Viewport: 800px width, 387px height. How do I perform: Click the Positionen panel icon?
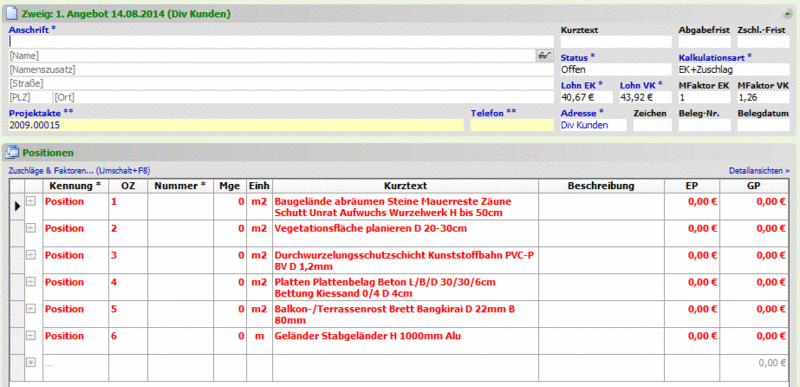[x=12, y=152]
